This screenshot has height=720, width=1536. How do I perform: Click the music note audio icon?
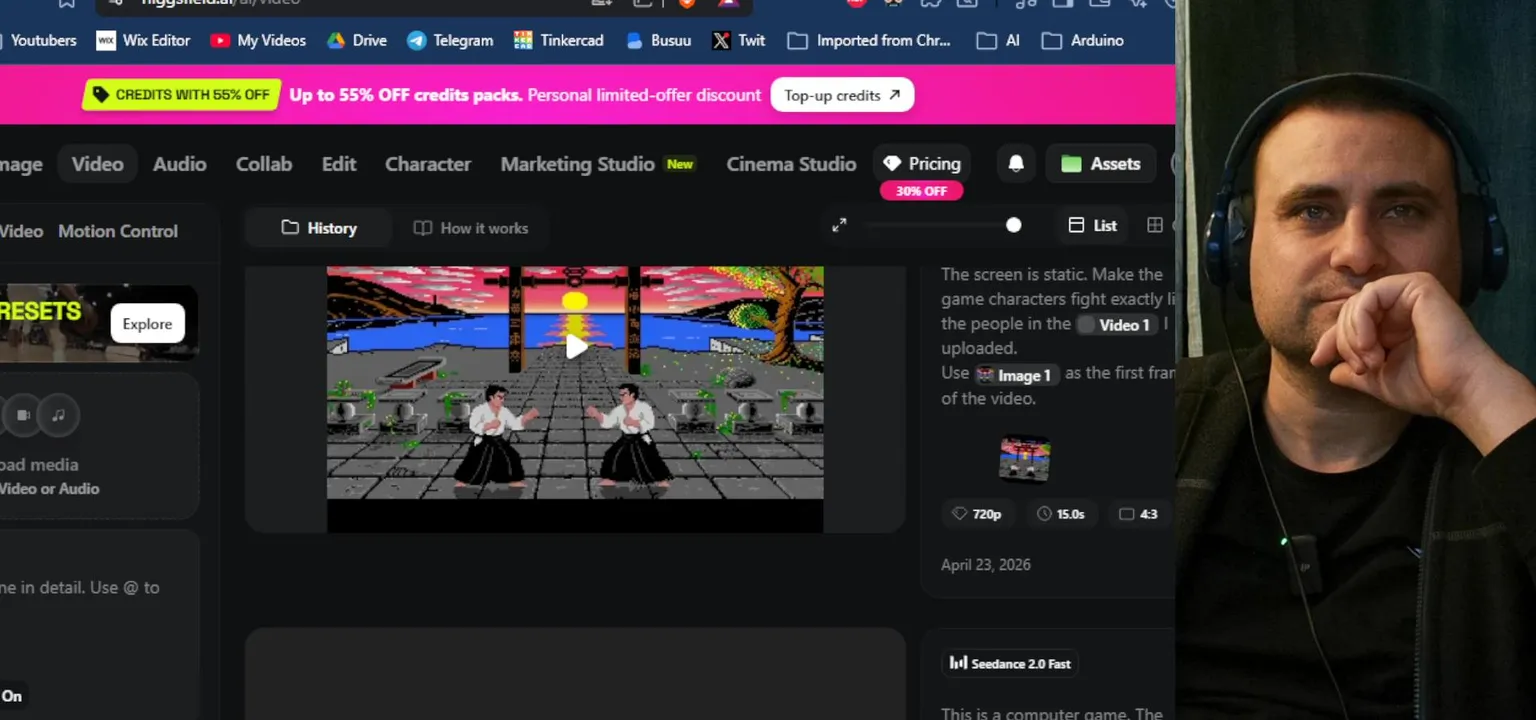(58, 415)
